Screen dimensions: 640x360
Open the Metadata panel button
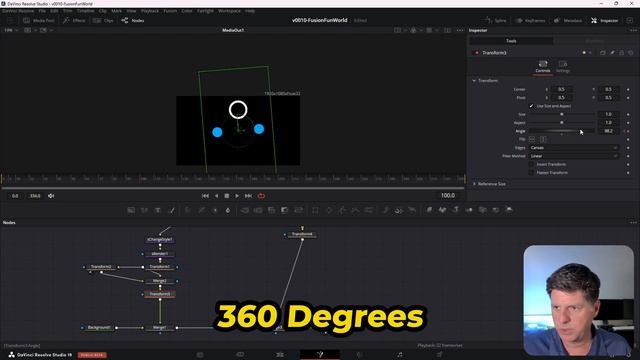pos(568,20)
